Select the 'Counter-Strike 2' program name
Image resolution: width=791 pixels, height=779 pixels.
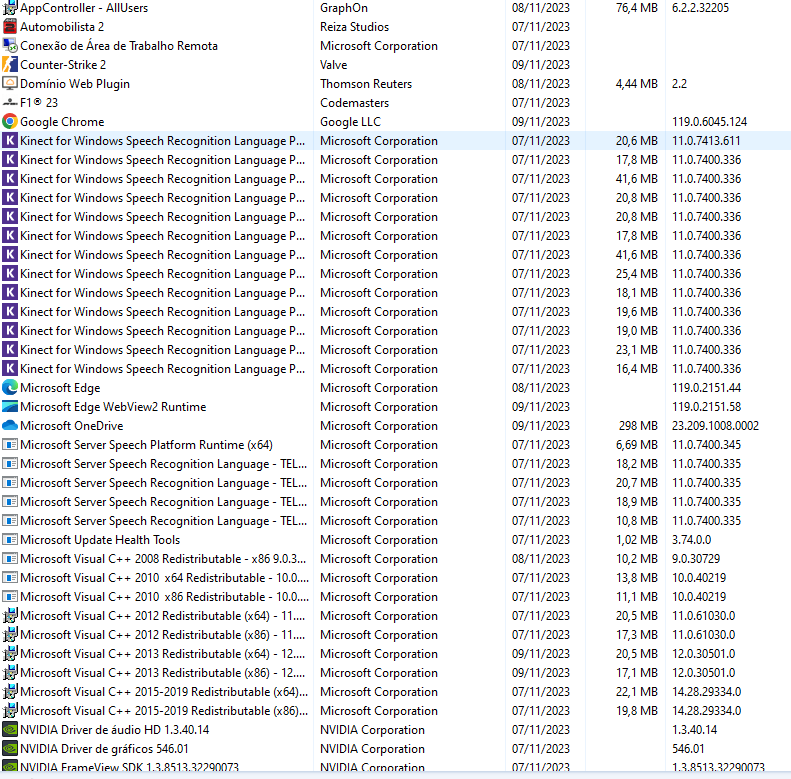63,65
